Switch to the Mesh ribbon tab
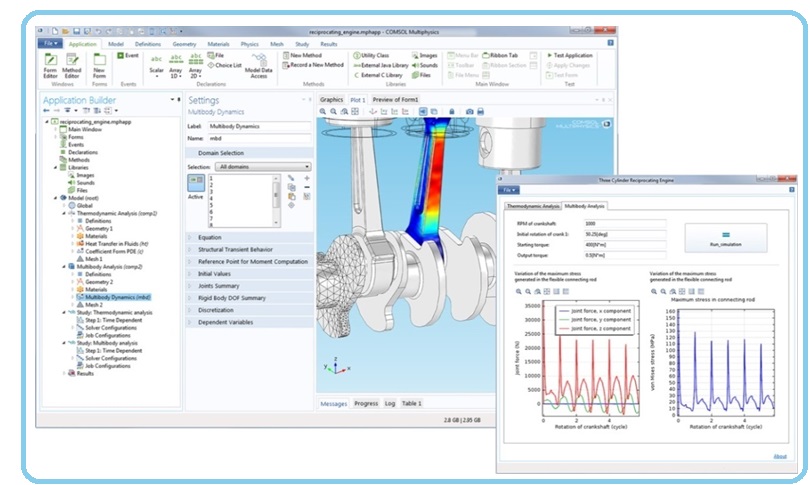The height and width of the screenshot is (485, 810). point(276,44)
